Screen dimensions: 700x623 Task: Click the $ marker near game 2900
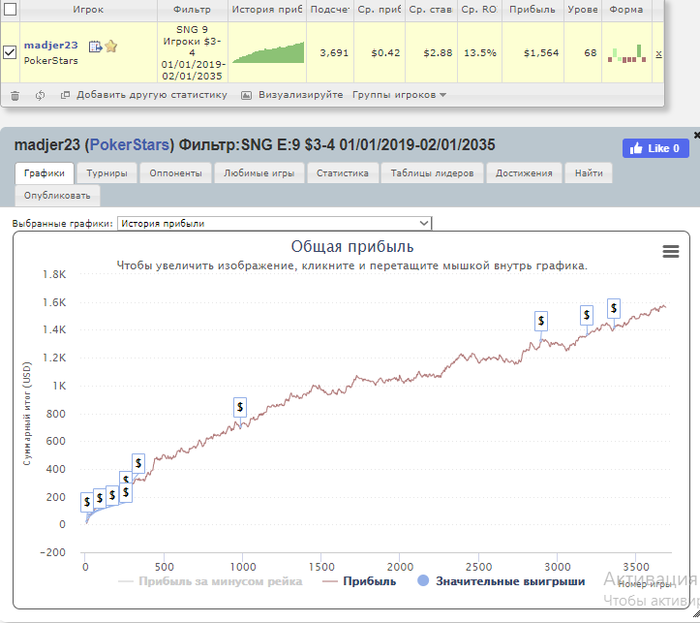541,321
